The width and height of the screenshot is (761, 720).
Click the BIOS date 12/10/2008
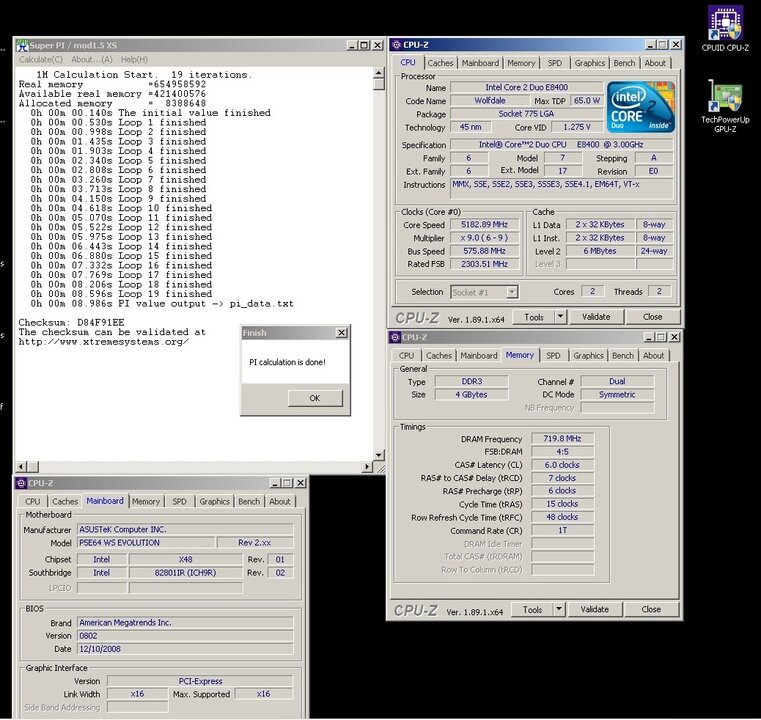pyautogui.click(x=185, y=649)
